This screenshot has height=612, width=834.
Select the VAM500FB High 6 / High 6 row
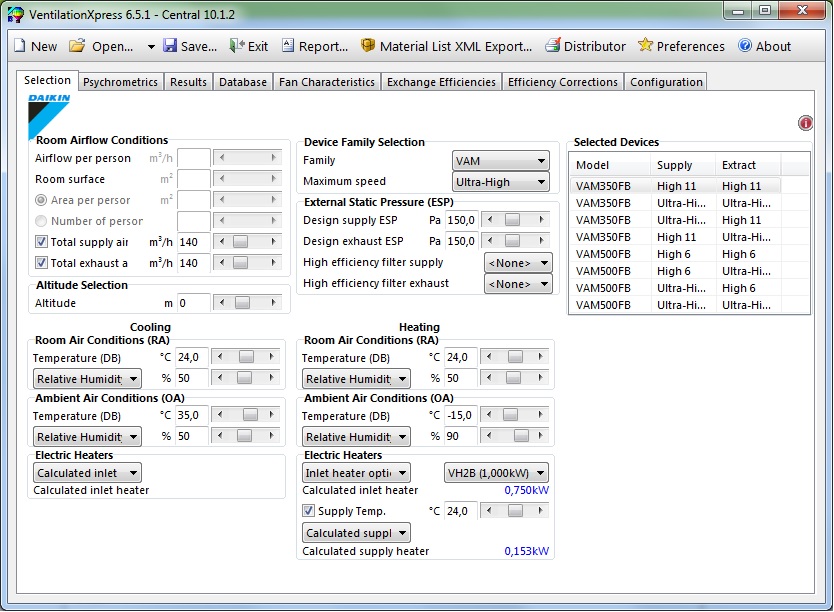click(x=675, y=254)
